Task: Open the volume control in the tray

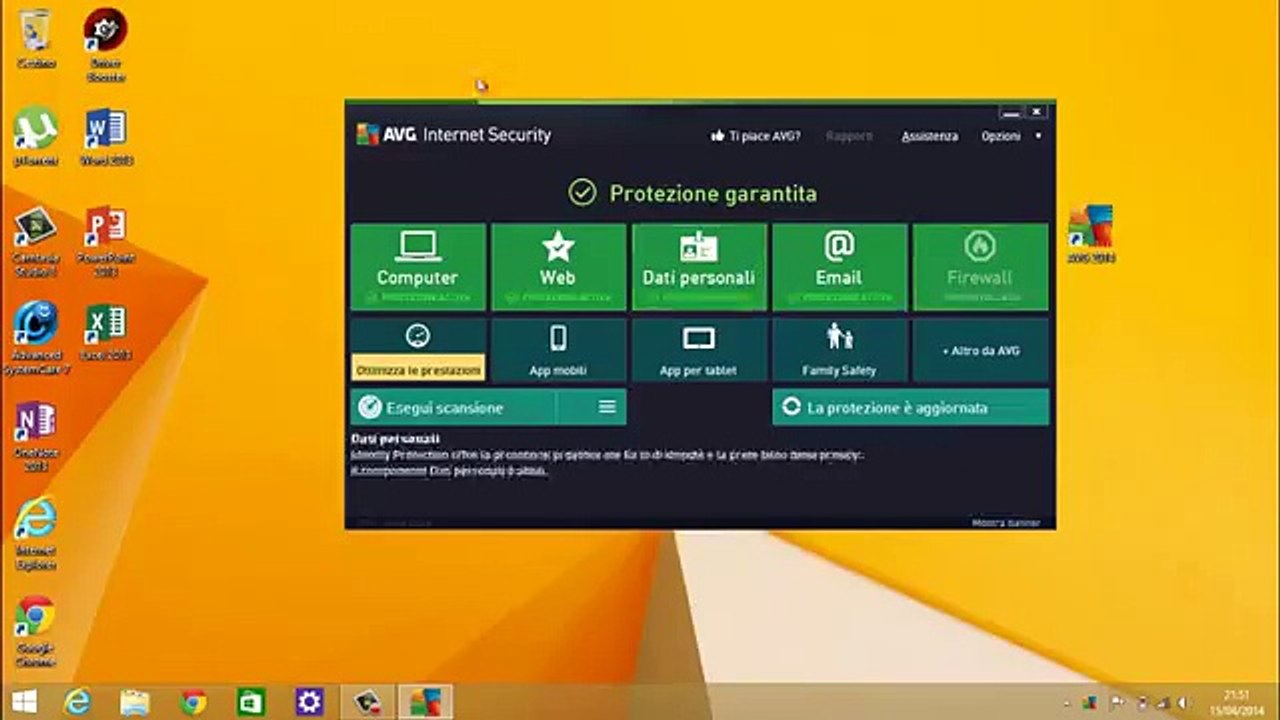Action: click(1185, 702)
